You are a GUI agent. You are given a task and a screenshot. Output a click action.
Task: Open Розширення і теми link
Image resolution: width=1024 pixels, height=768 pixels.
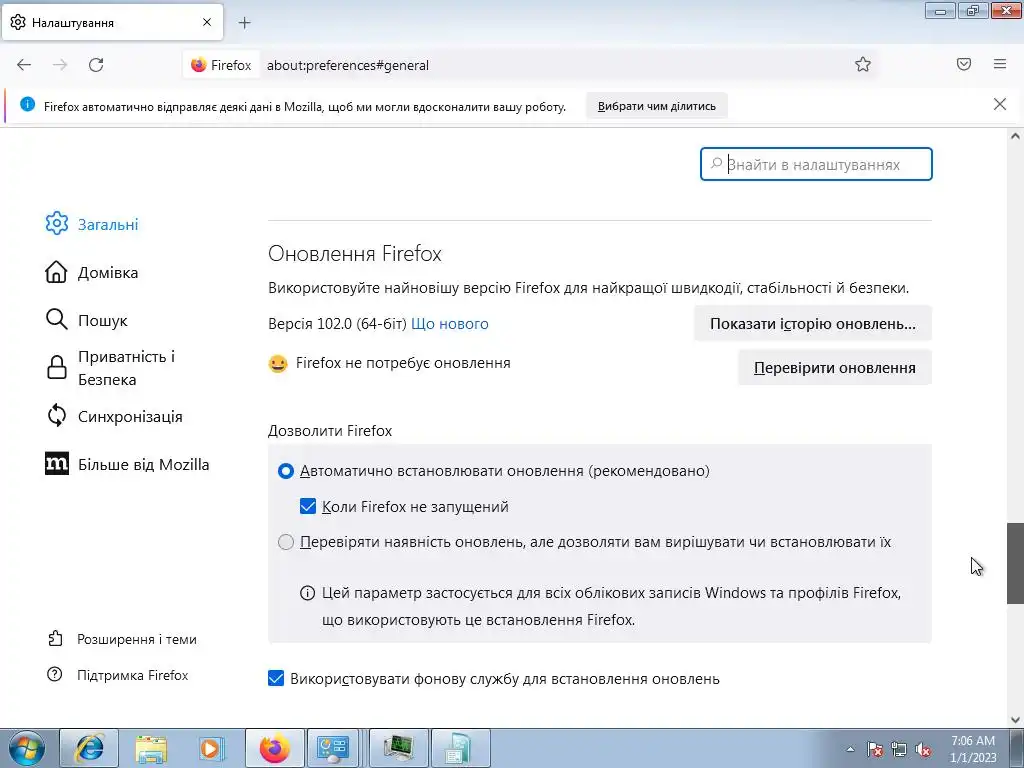pyautogui.click(x=122, y=639)
